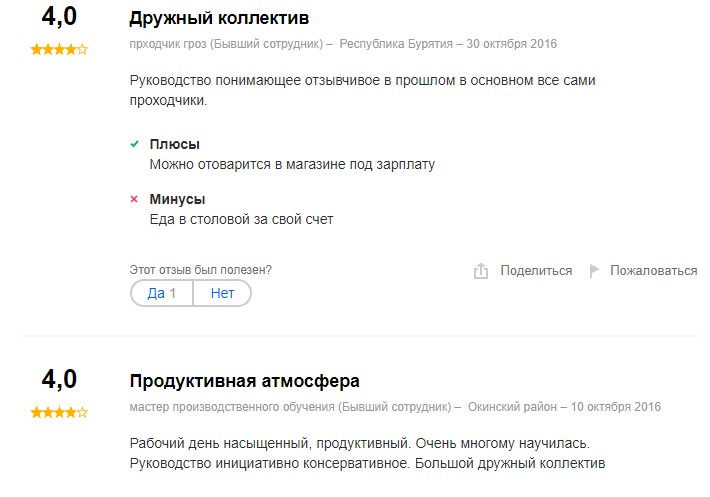Select the Окинский район location text
Screen dimensions: 710x497
[512, 407]
